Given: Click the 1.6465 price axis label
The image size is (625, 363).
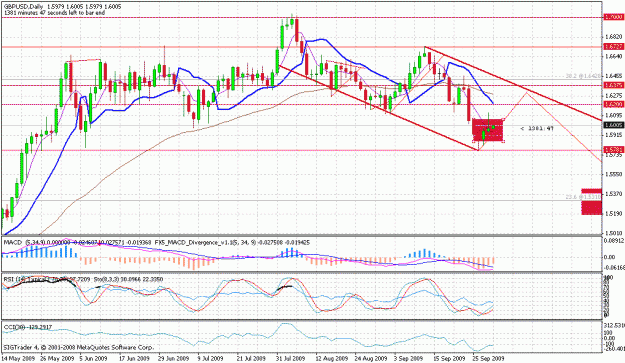Looking at the screenshot, I should [613, 76].
